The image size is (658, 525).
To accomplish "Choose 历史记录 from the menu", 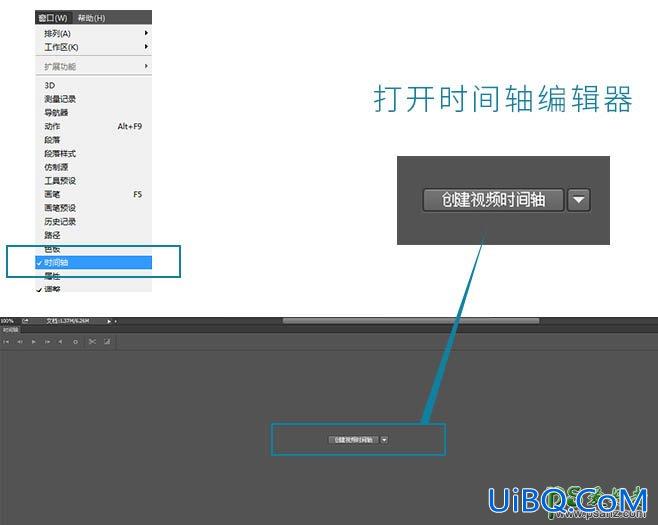I will (94, 222).
